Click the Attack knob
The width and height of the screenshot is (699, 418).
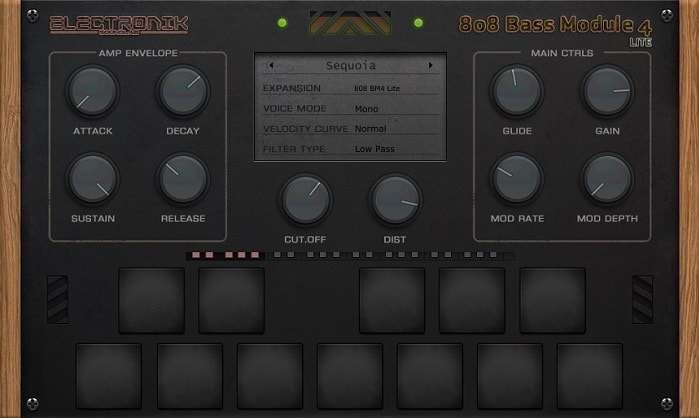[93, 91]
